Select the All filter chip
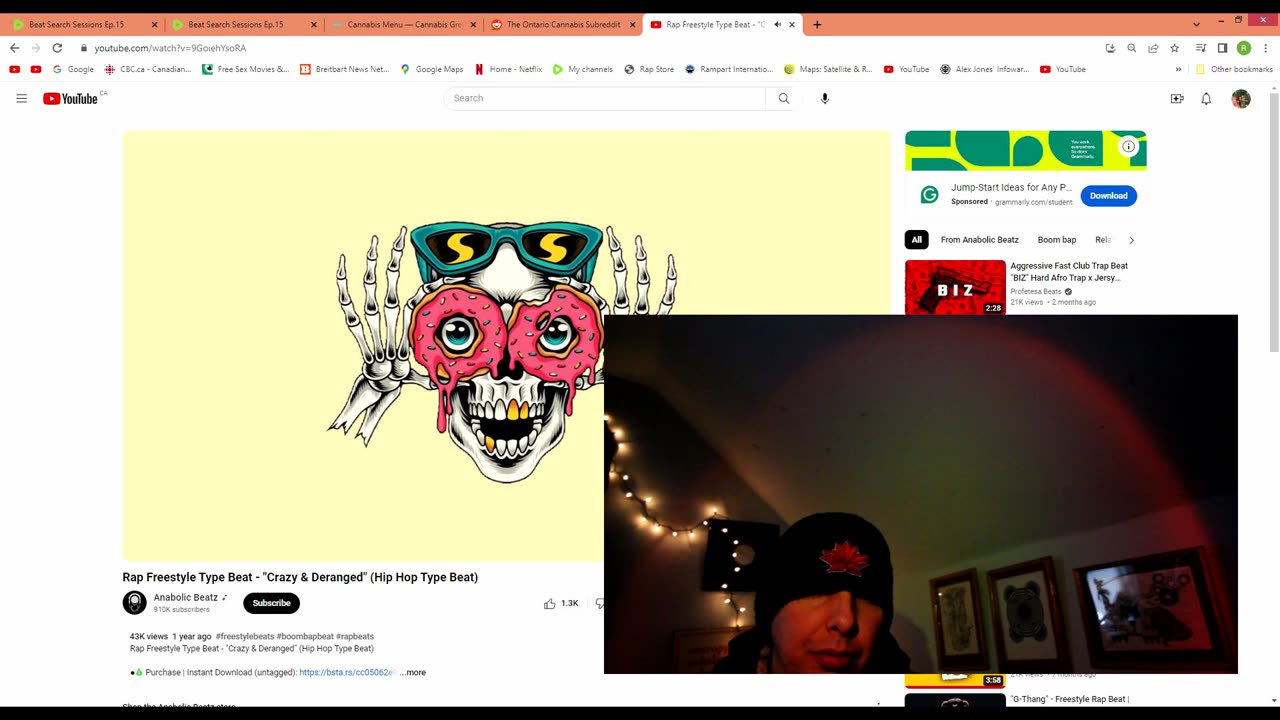The image size is (1280, 720). 916,240
